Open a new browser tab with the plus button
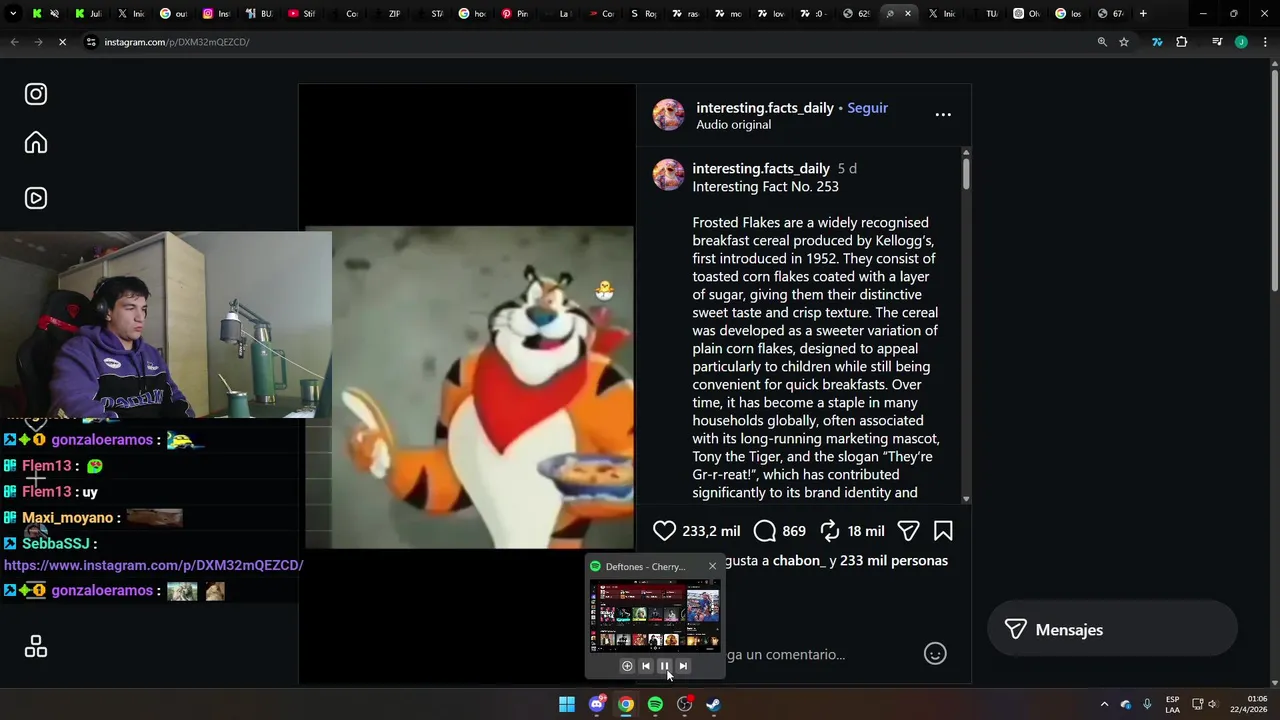 coord(1143,14)
